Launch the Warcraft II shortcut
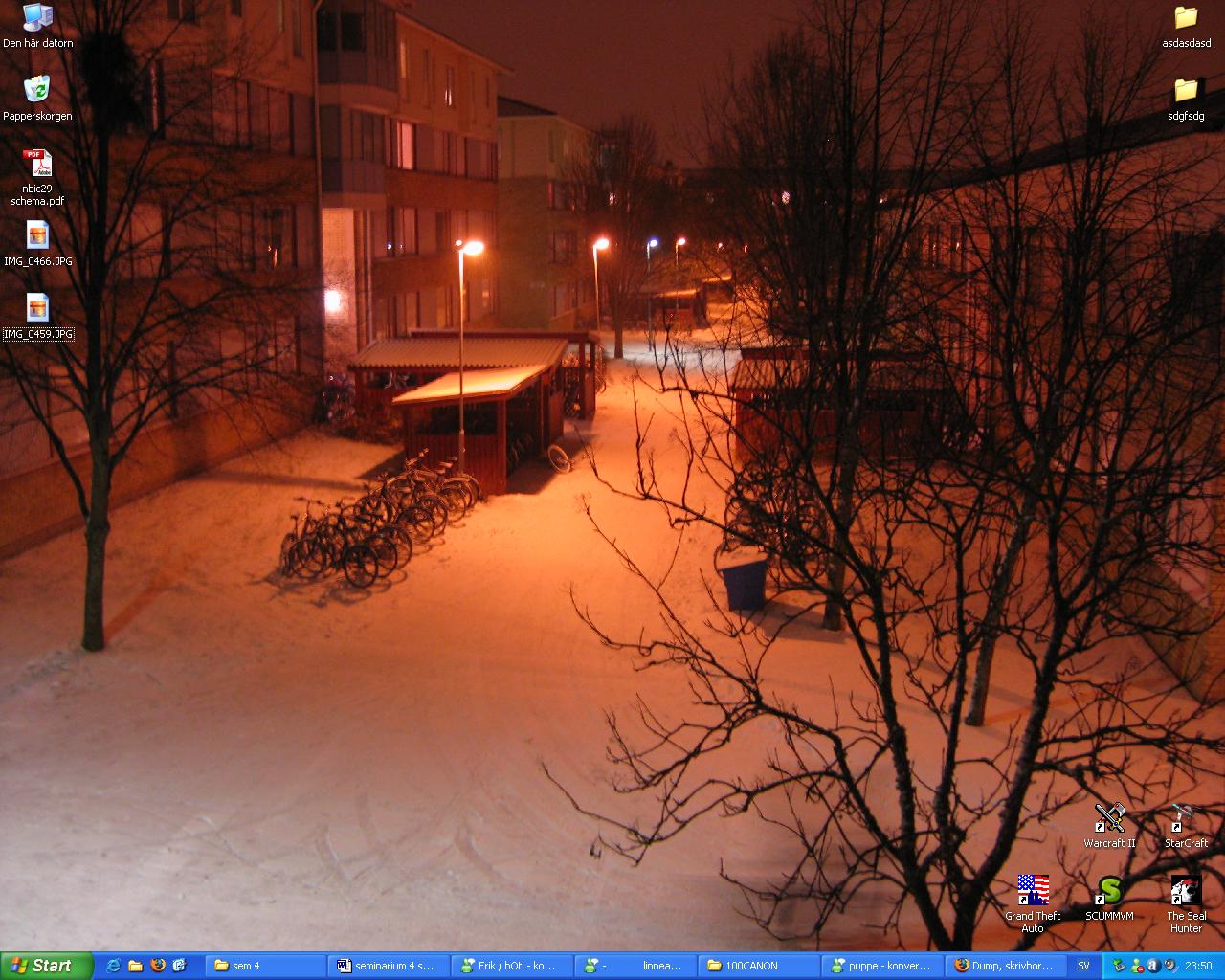 pyautogui.click(x=1109, y=818)
